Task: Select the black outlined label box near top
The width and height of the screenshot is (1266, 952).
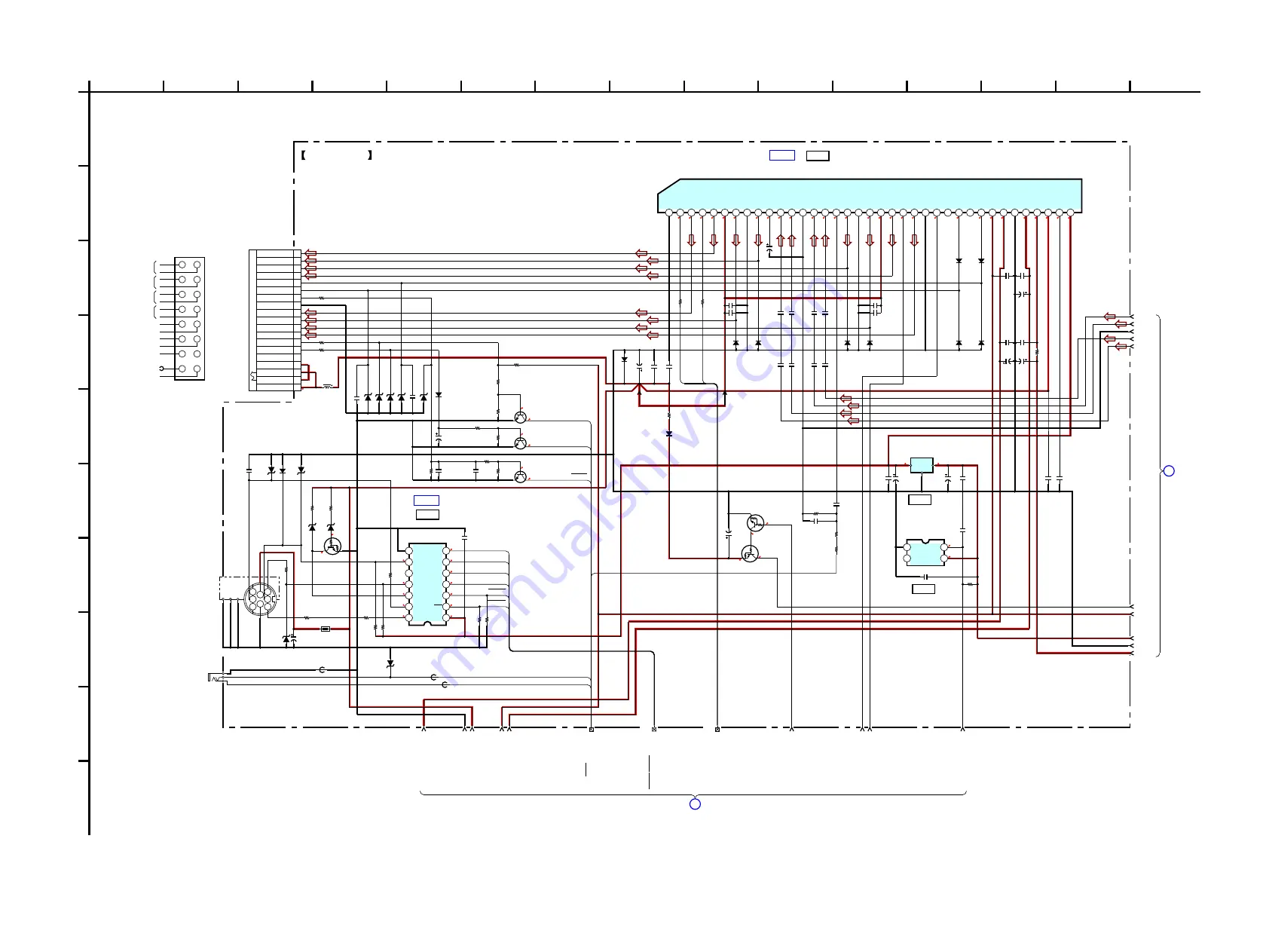Action: (818, 156)
